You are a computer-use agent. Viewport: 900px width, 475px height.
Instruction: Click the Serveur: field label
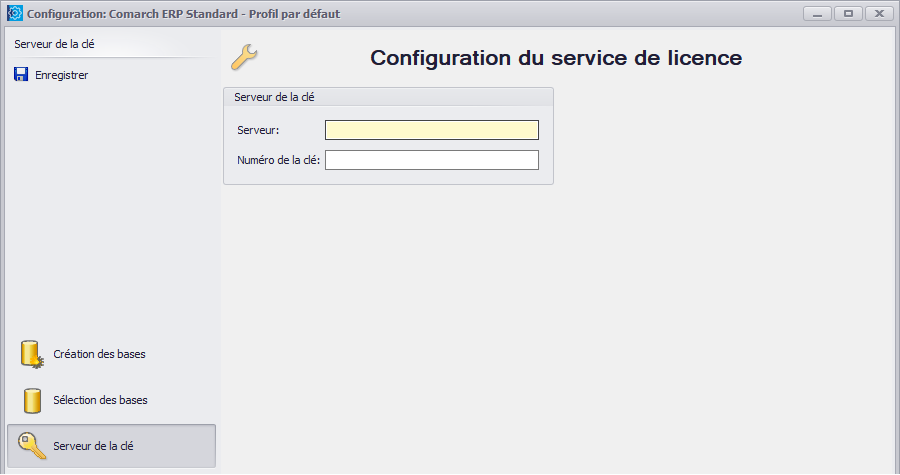click(x=258, y=130)
